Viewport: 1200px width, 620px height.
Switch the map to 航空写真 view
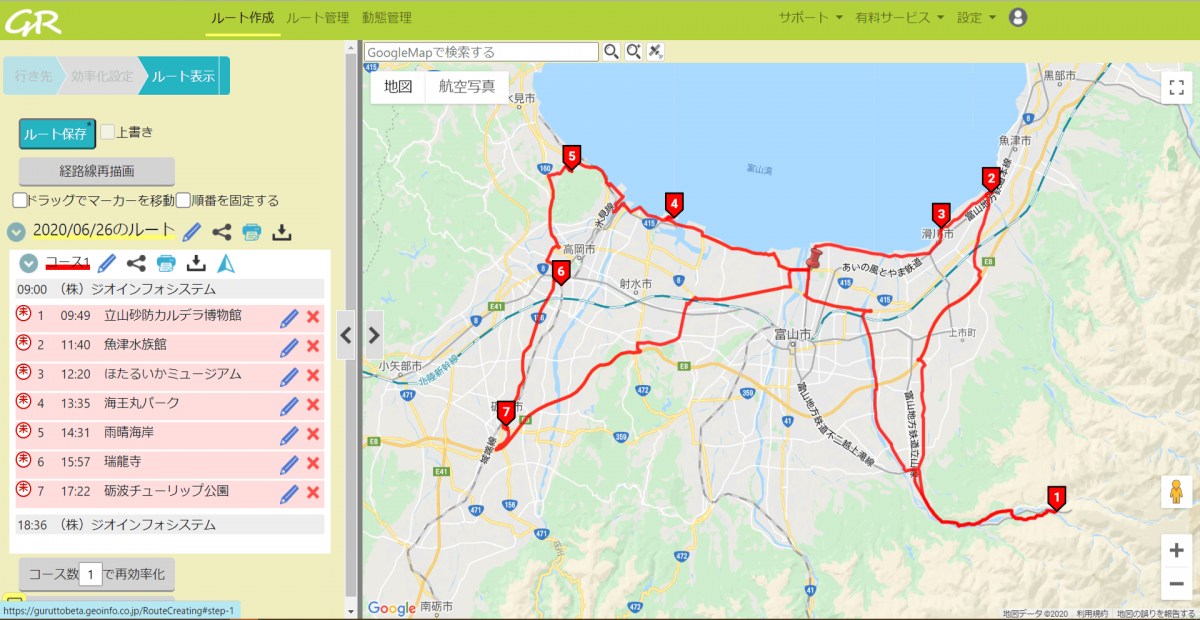[x=467, y=87]
